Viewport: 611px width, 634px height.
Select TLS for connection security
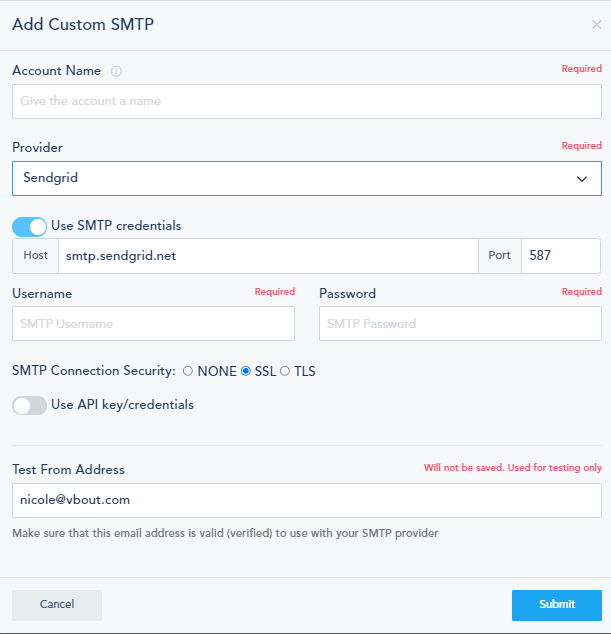[x=285, y=372]
